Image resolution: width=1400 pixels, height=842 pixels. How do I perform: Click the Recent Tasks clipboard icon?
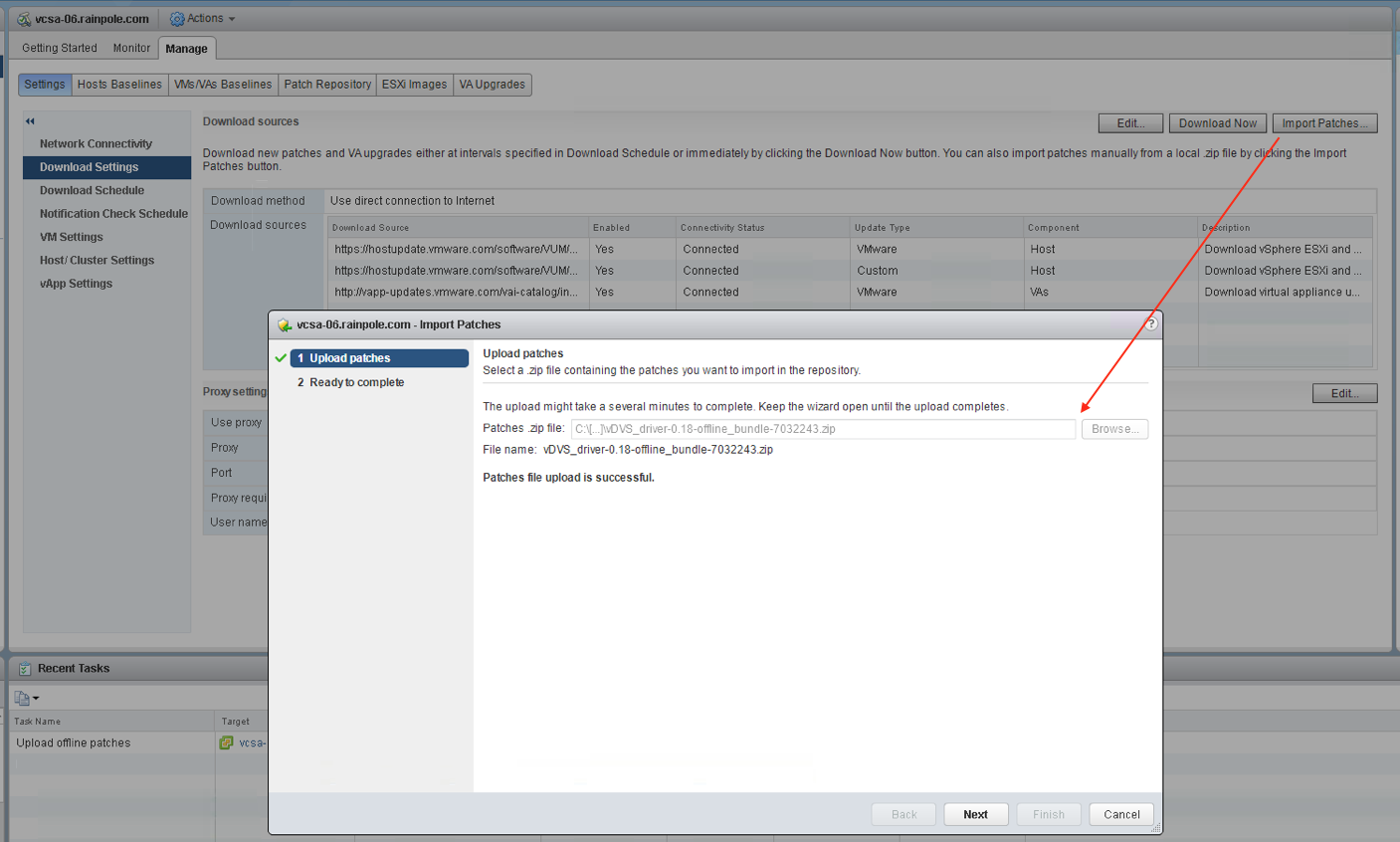click(24, 669)
